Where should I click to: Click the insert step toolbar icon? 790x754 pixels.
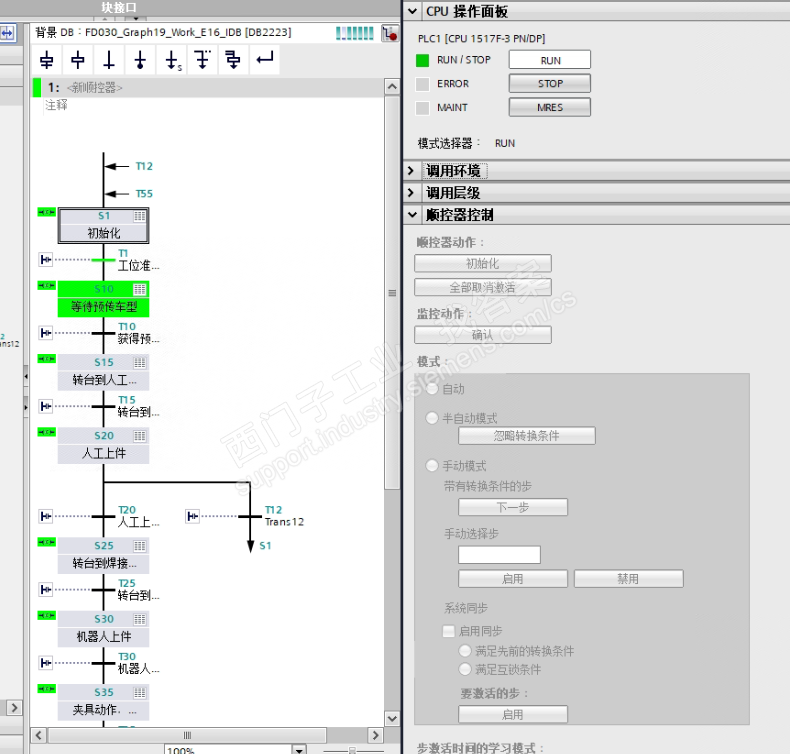(x=78, y=59)
